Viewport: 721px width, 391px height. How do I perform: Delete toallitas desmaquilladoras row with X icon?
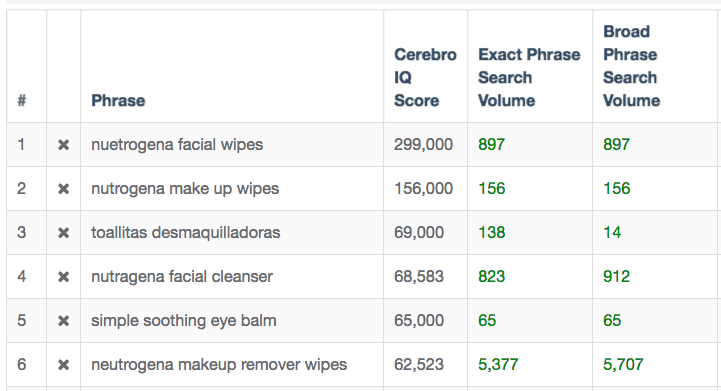click(x=63, y=233)
